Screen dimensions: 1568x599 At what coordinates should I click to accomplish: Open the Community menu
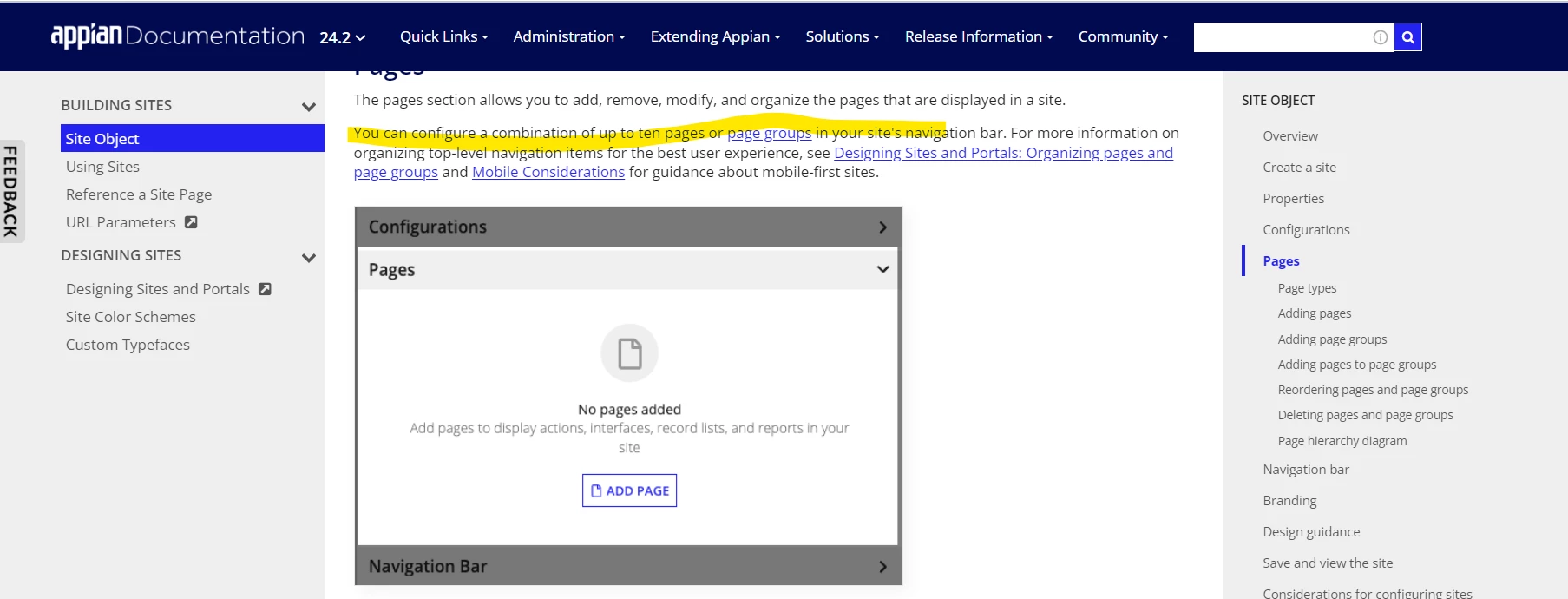tap(1123, 36)
